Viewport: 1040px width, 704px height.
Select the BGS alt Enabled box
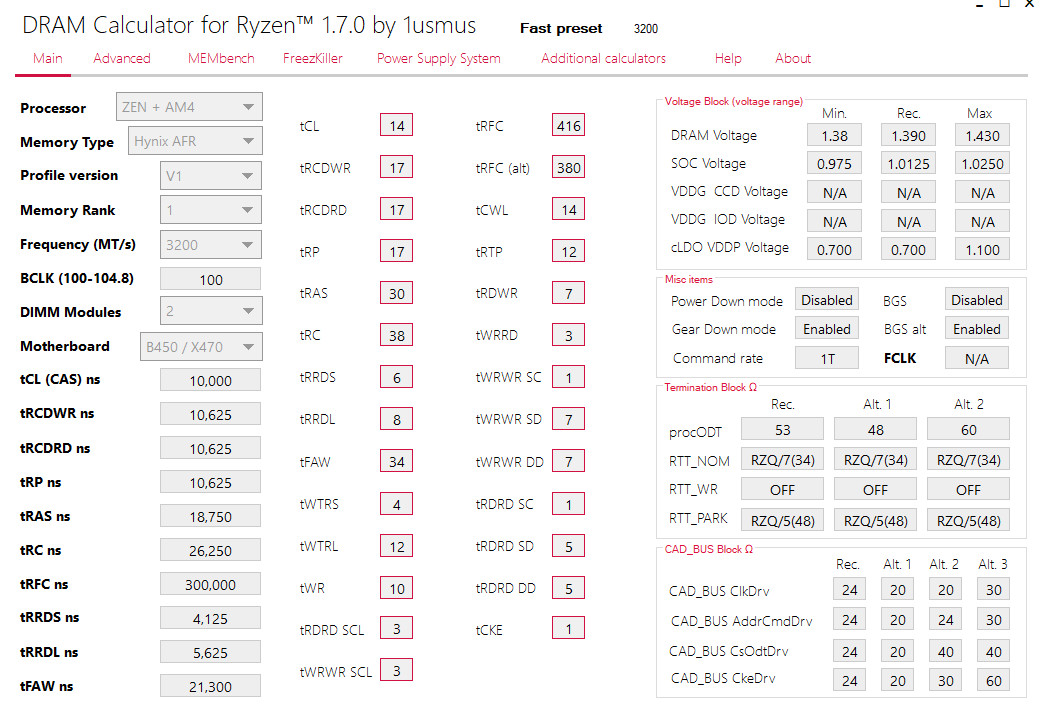(977, 329)
